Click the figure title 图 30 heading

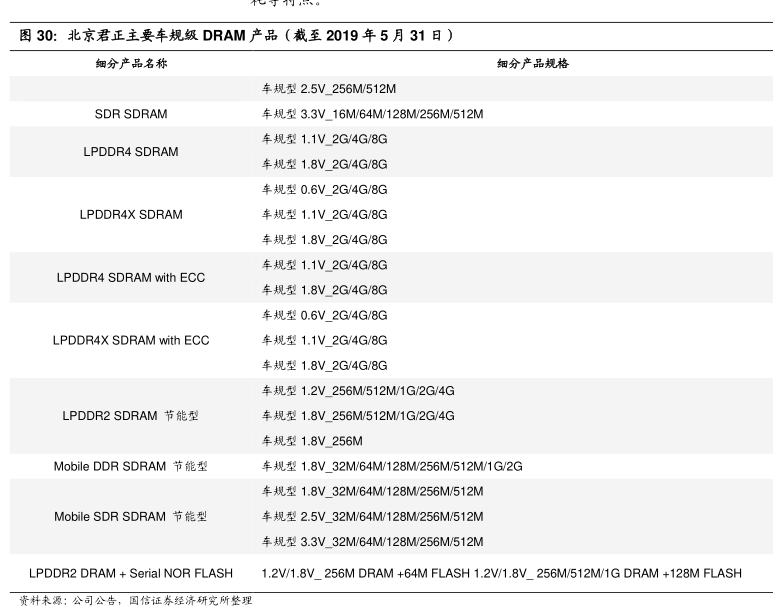[x=237, y=35]
